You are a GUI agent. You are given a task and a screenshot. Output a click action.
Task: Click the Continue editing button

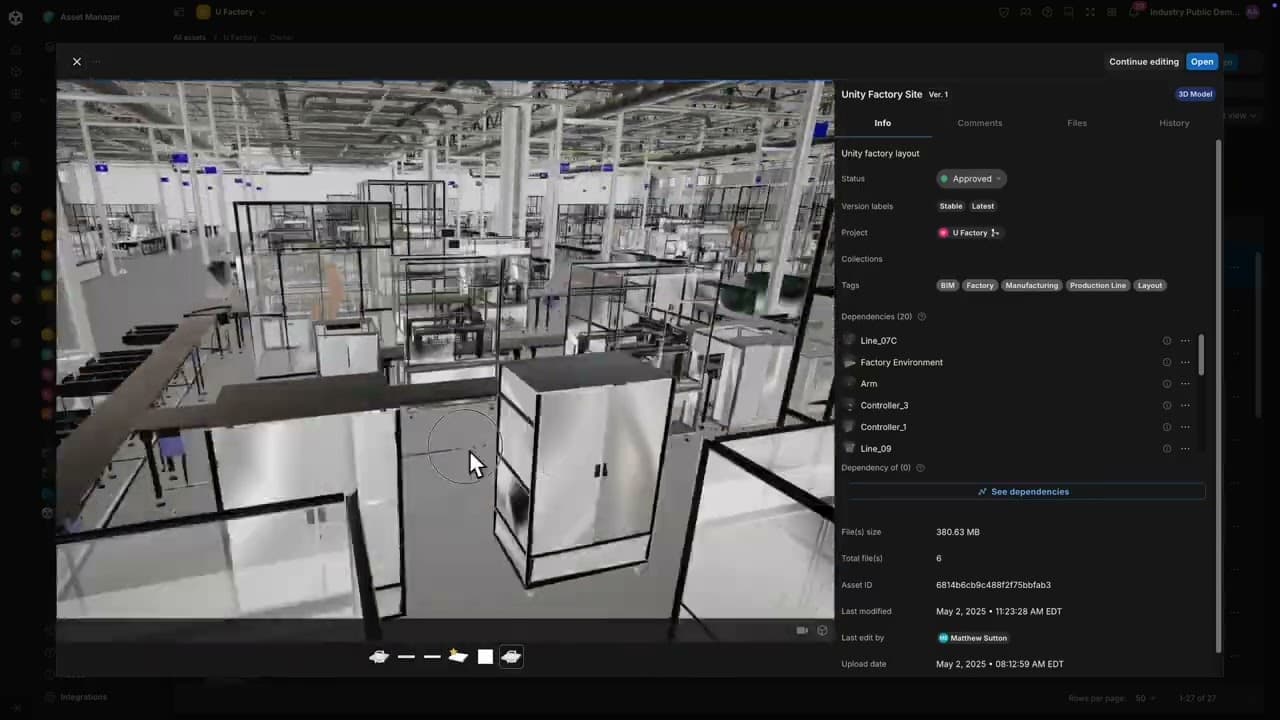1144,62
